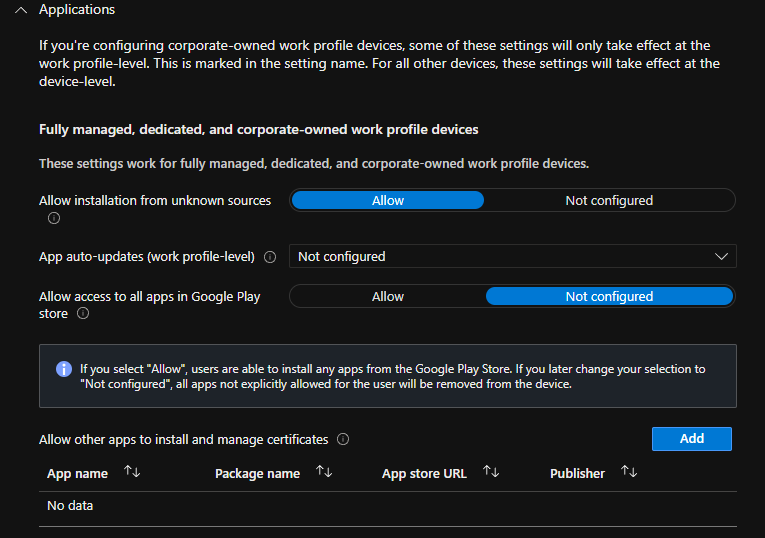Click the Publisher column header
Image resolution: width=765 pixels, height=538 pixels.
click(x=577, y=473)
